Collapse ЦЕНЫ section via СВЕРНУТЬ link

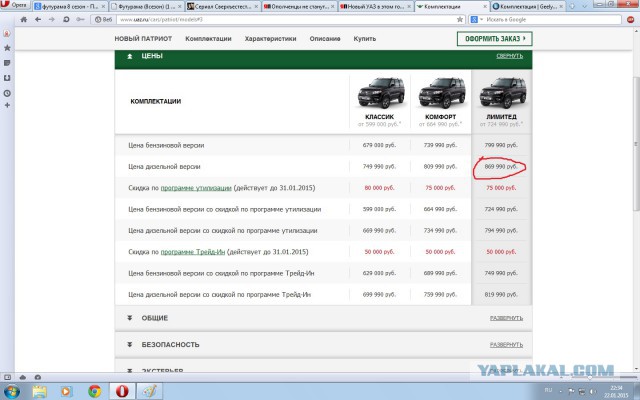[x=509, y=56]
